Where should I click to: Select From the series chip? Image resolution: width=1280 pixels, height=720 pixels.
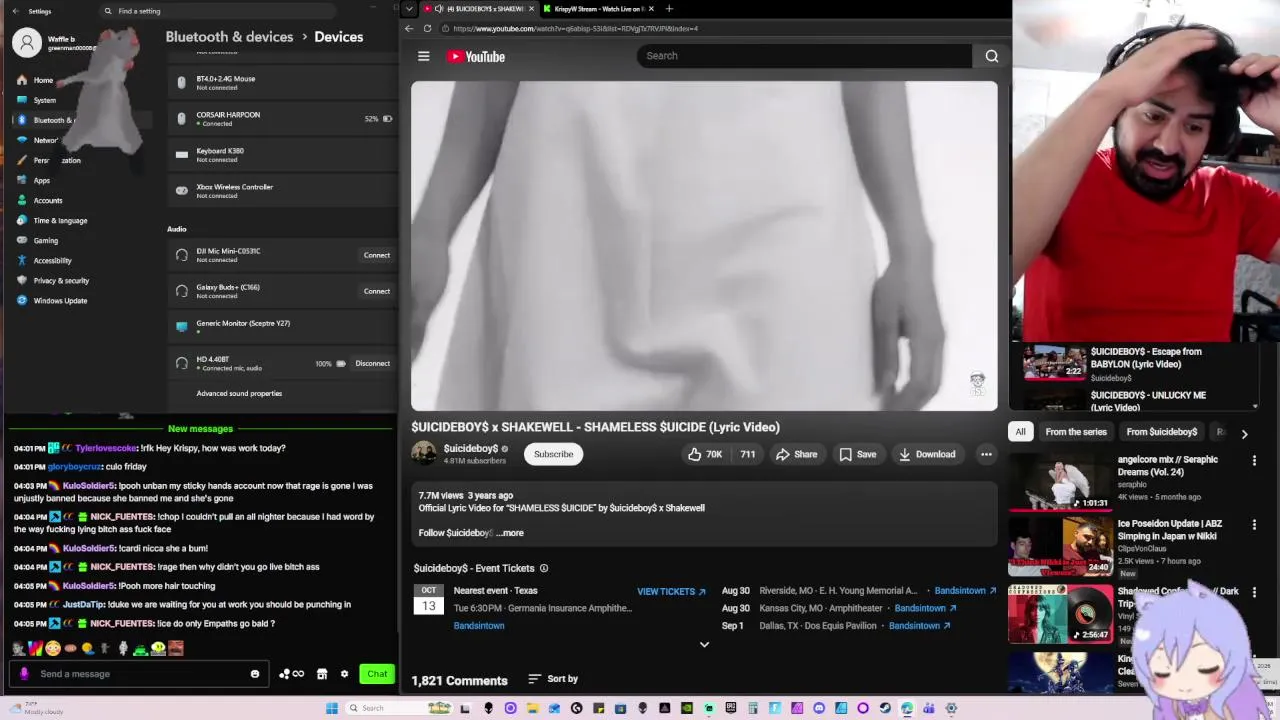tap(1076, 432)
